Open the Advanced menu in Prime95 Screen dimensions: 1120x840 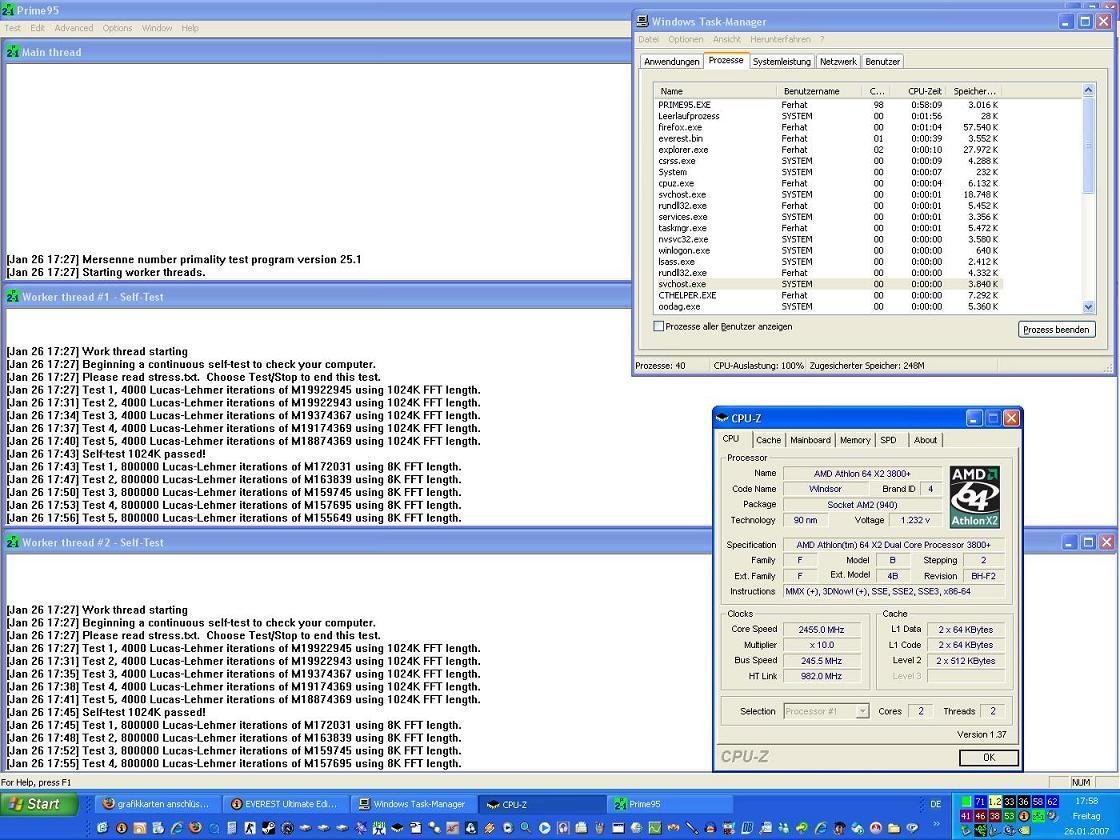74,28
